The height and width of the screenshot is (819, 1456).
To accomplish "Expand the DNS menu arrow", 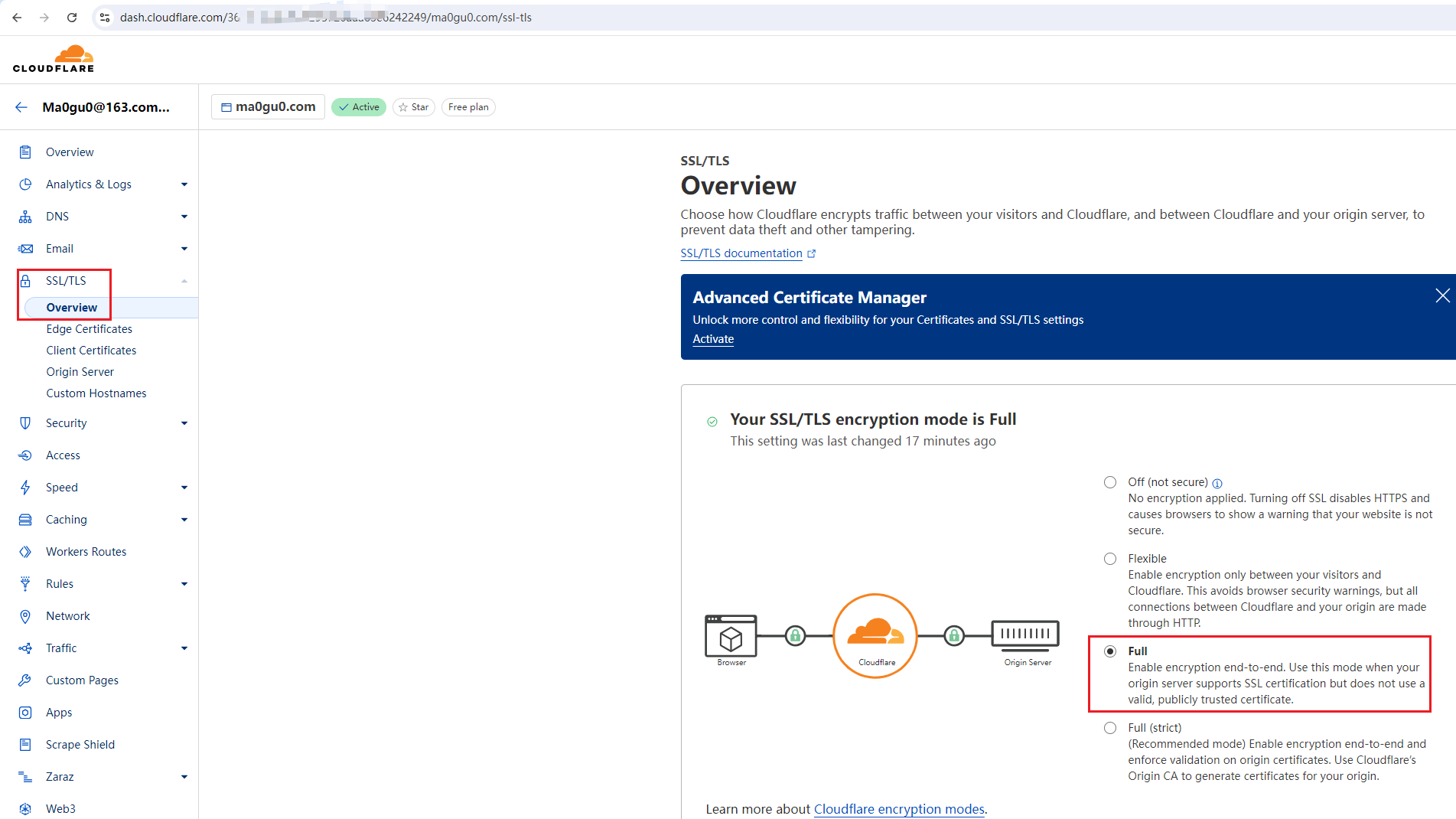I will [x=184, y=217].
